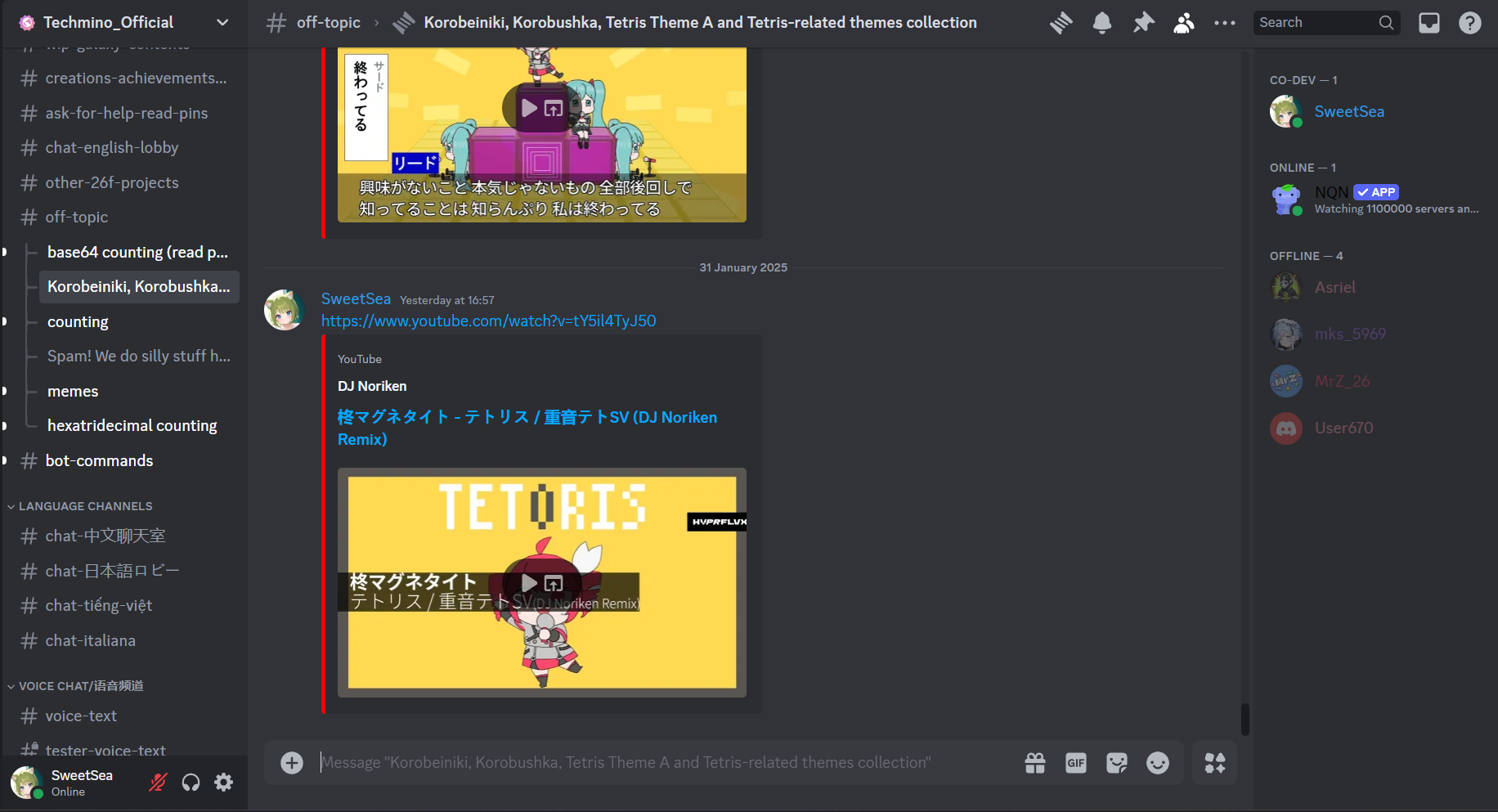Open the 柊マグネタイト video title link
The height and width of the screenshot is (812, 1498).
pyautogui.click(x=527, y=428)
